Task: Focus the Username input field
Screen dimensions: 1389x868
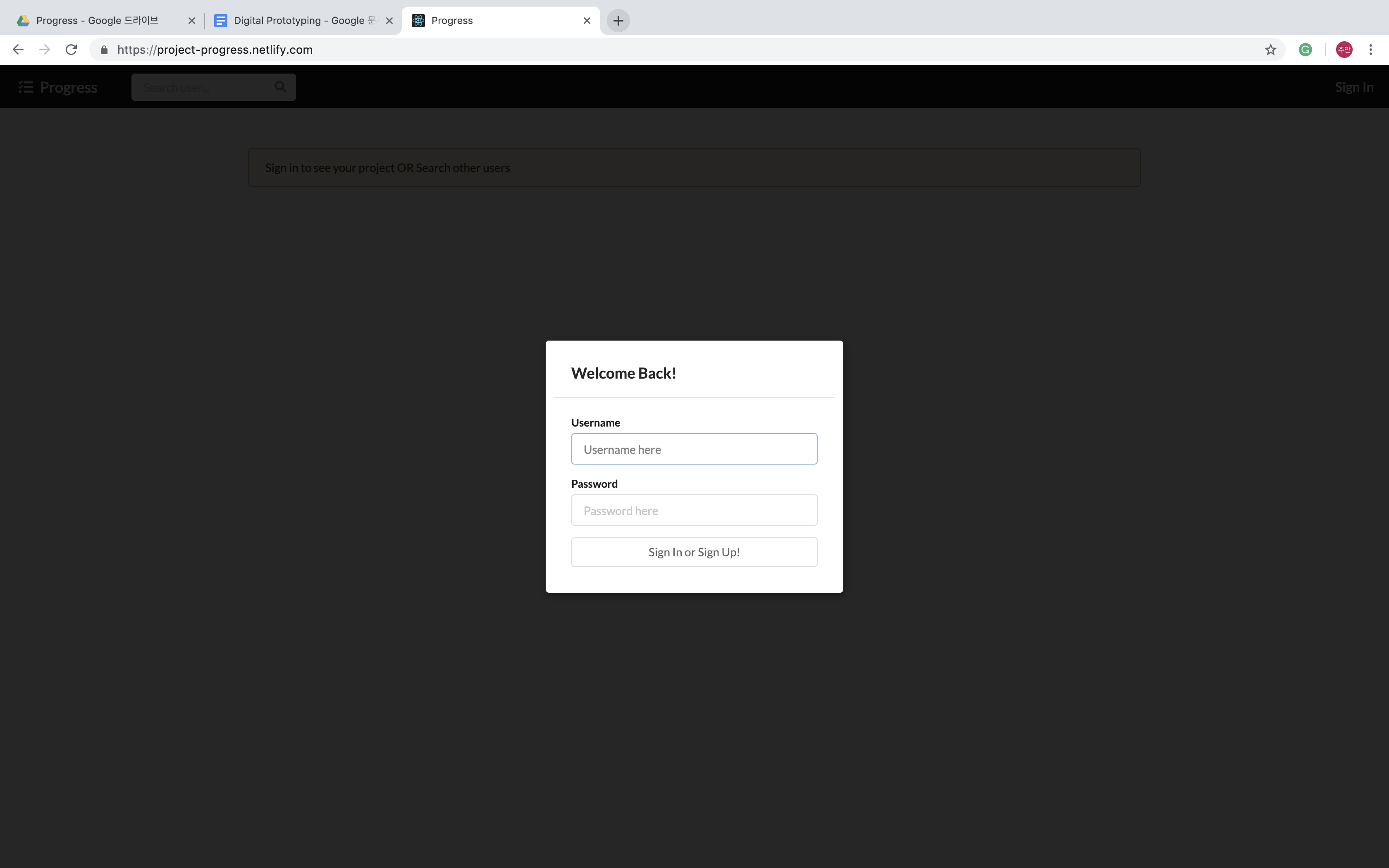Action: point(694,449)
